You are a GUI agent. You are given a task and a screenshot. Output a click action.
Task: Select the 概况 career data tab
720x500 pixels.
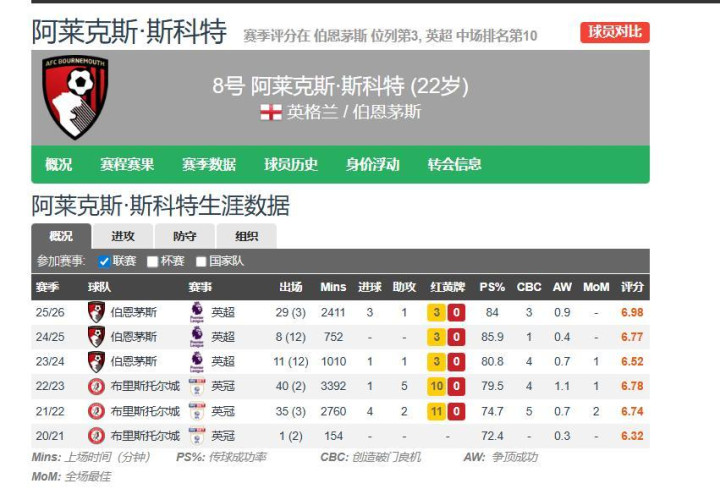(x=61, y=236)
